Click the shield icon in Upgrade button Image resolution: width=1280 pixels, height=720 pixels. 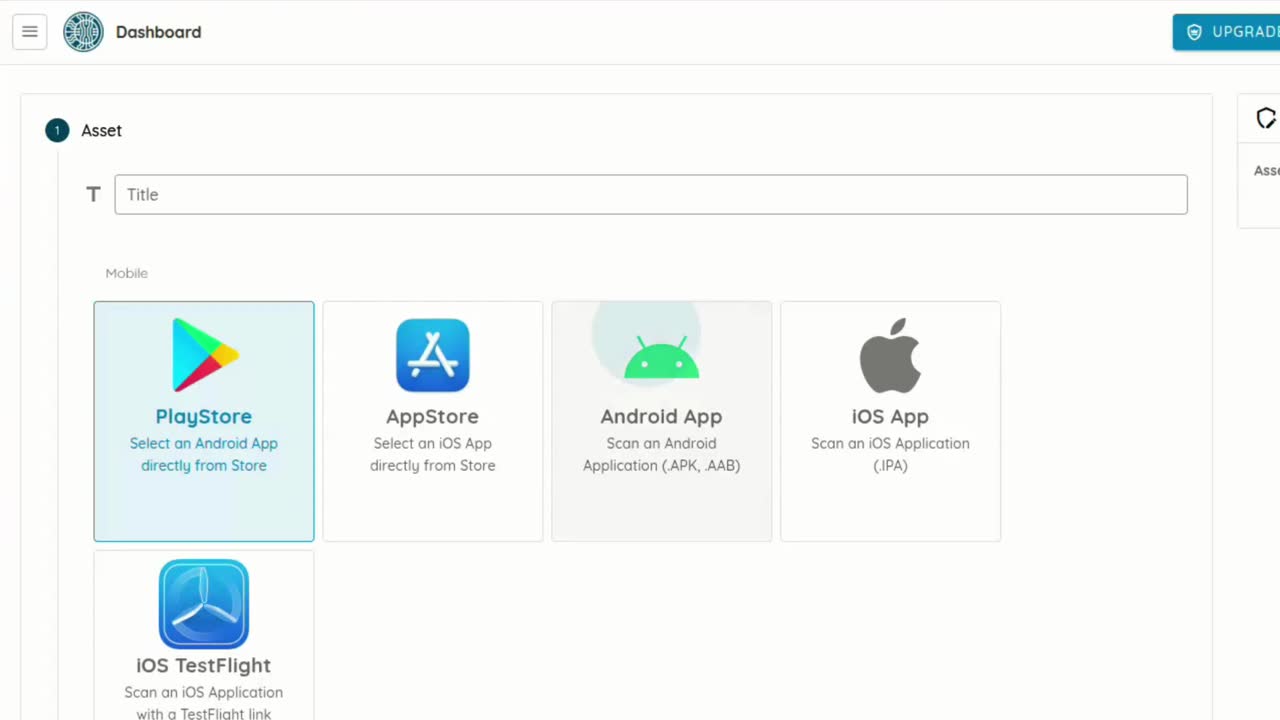pyautogui.click(x=1194, y=32)
